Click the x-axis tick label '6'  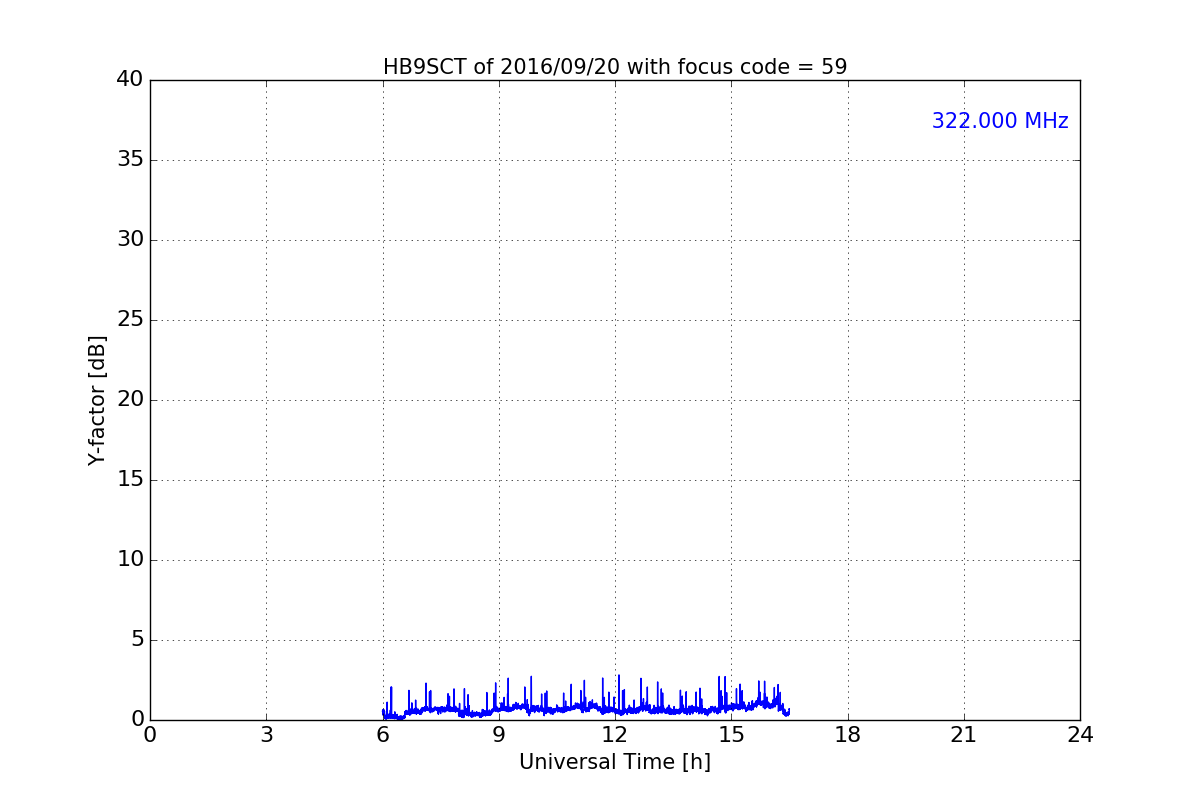(x=383, y=735)
